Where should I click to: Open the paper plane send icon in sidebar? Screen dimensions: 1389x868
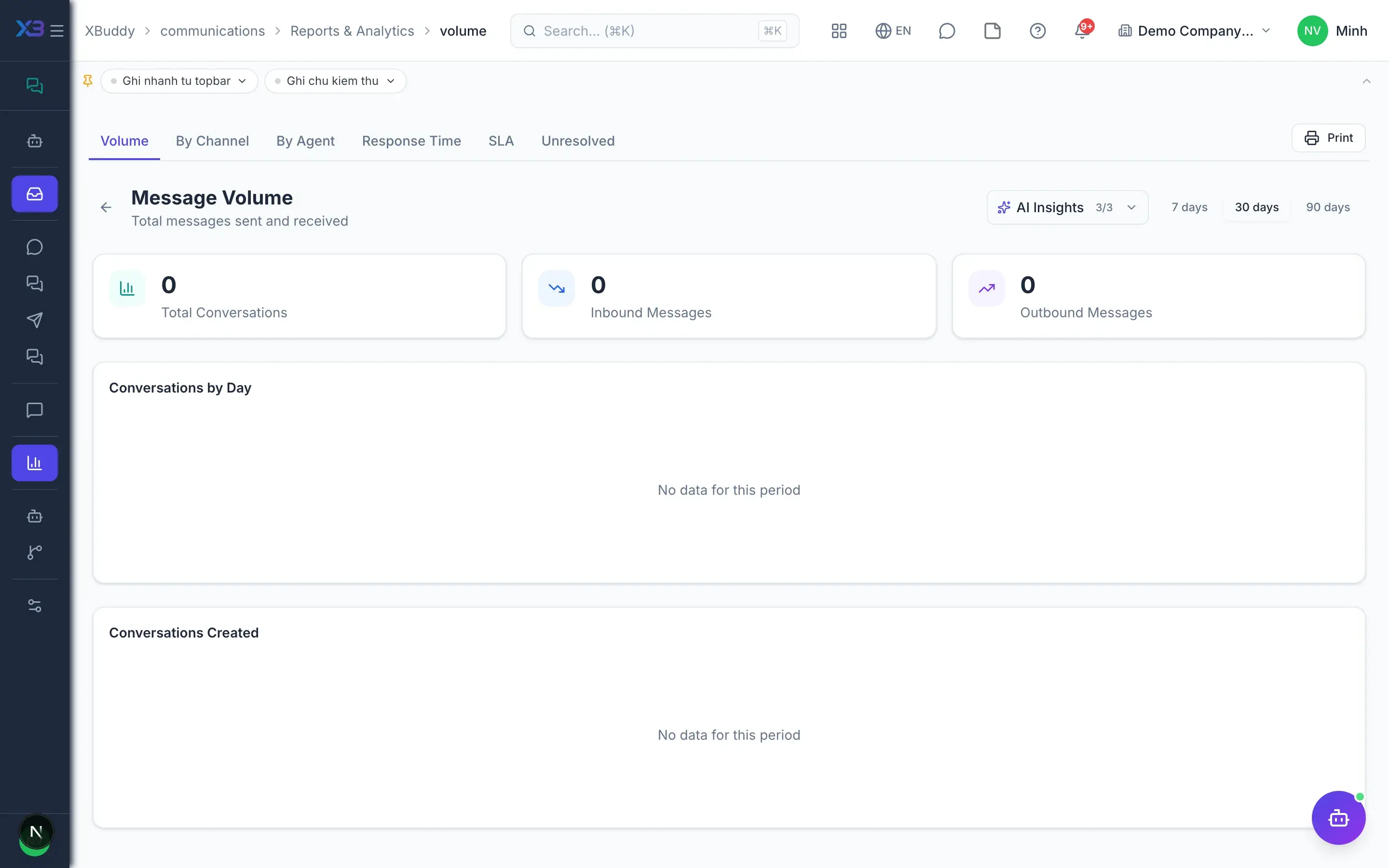pyautogui.click(x=34, y=320)
